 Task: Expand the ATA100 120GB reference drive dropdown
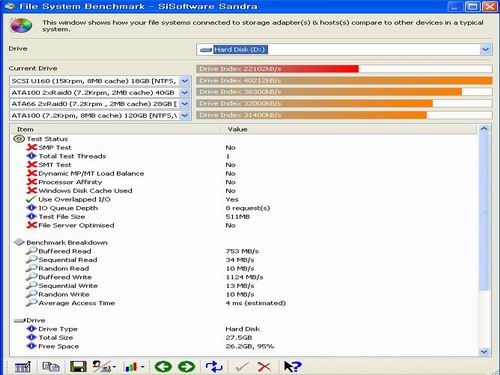185,116
